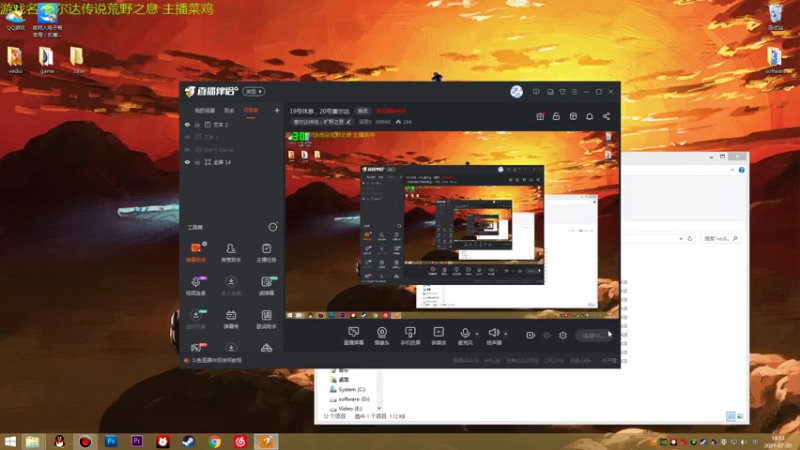Viewport: 800px width, 450px height.
Task: Refresh the folder in Explorer window
Action: [690, 238]
